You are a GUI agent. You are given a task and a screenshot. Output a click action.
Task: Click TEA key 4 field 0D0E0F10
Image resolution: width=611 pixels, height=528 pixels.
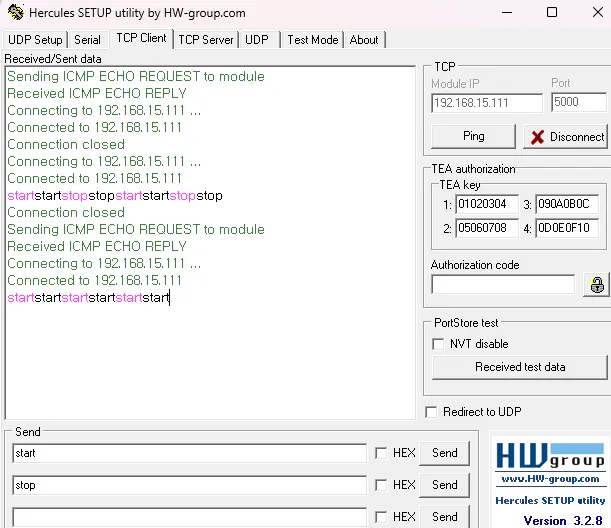pos(567,228)
